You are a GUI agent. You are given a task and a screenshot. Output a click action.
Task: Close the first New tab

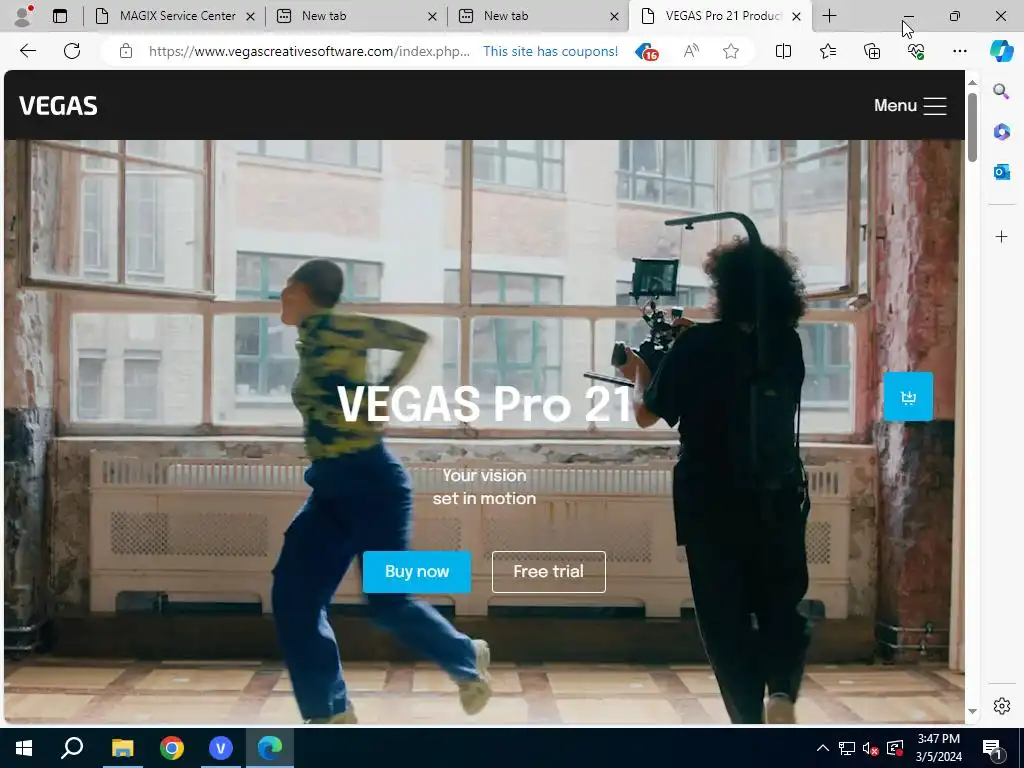(x=432, y=16)
